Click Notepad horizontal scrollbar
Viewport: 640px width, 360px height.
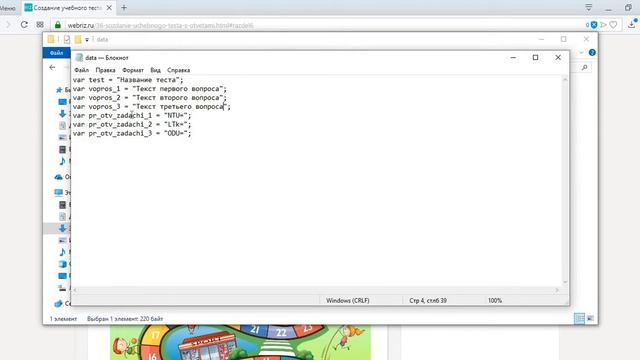pos(316,290)
